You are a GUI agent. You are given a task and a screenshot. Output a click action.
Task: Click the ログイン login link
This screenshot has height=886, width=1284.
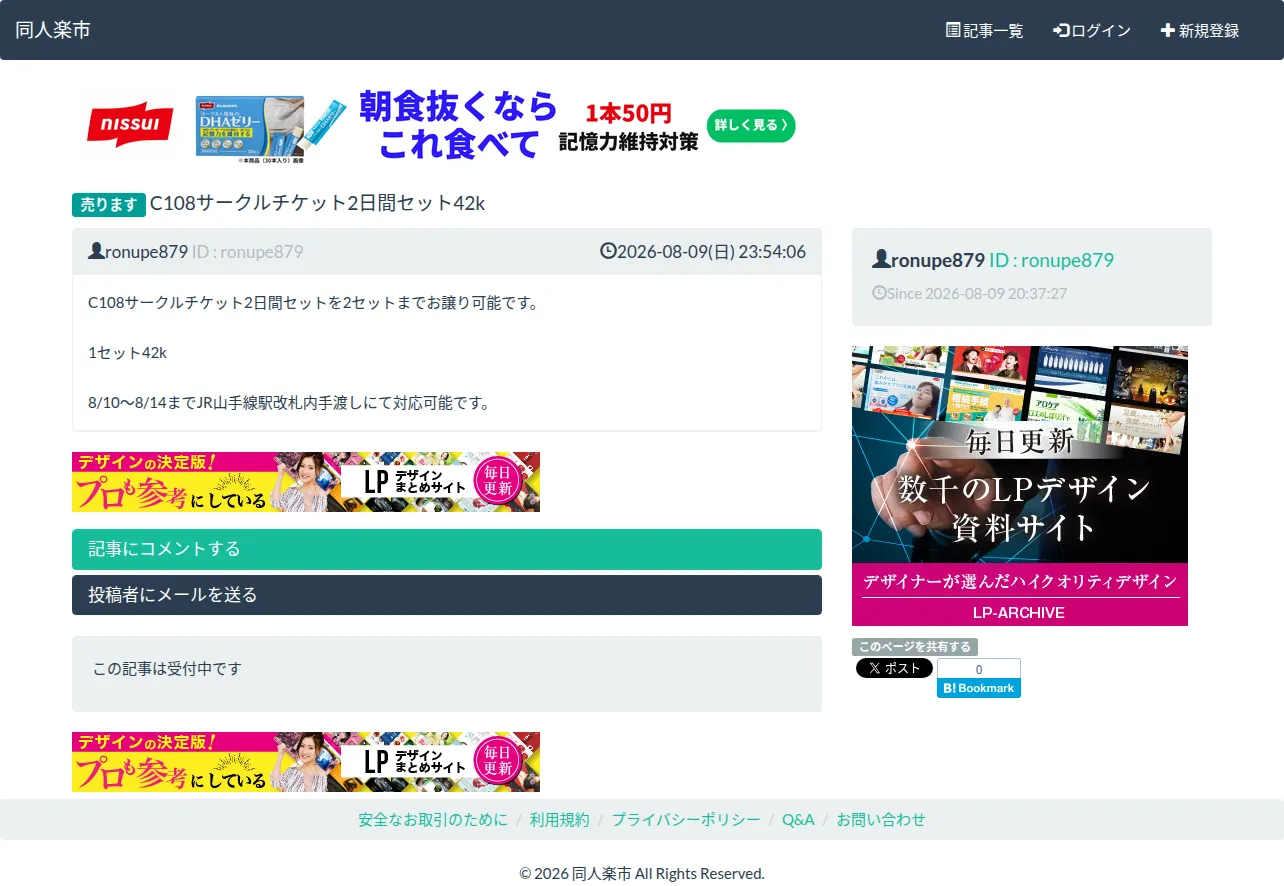tap(1092, 30)
